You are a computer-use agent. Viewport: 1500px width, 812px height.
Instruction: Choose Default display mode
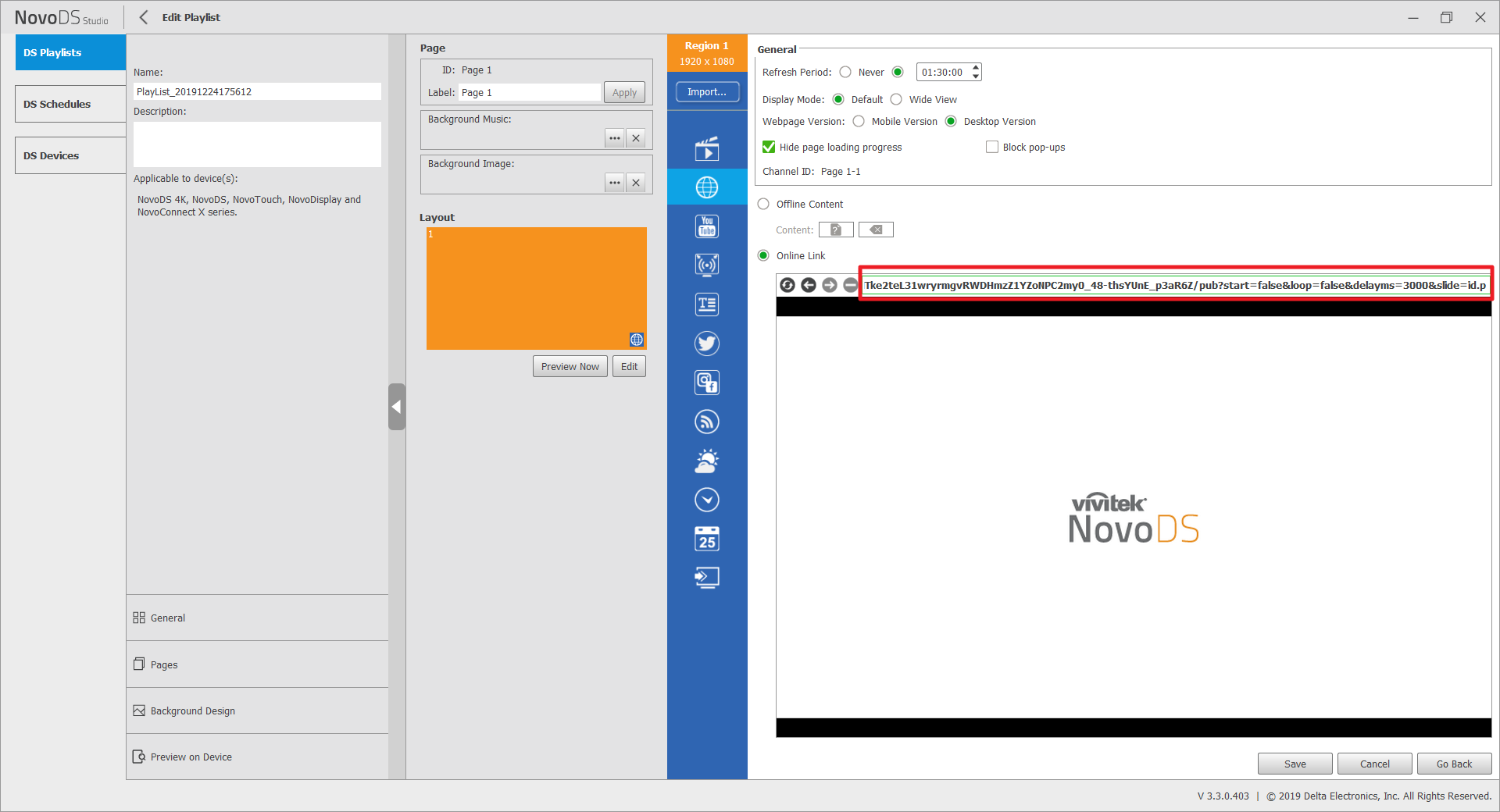(x=838, y=99)
